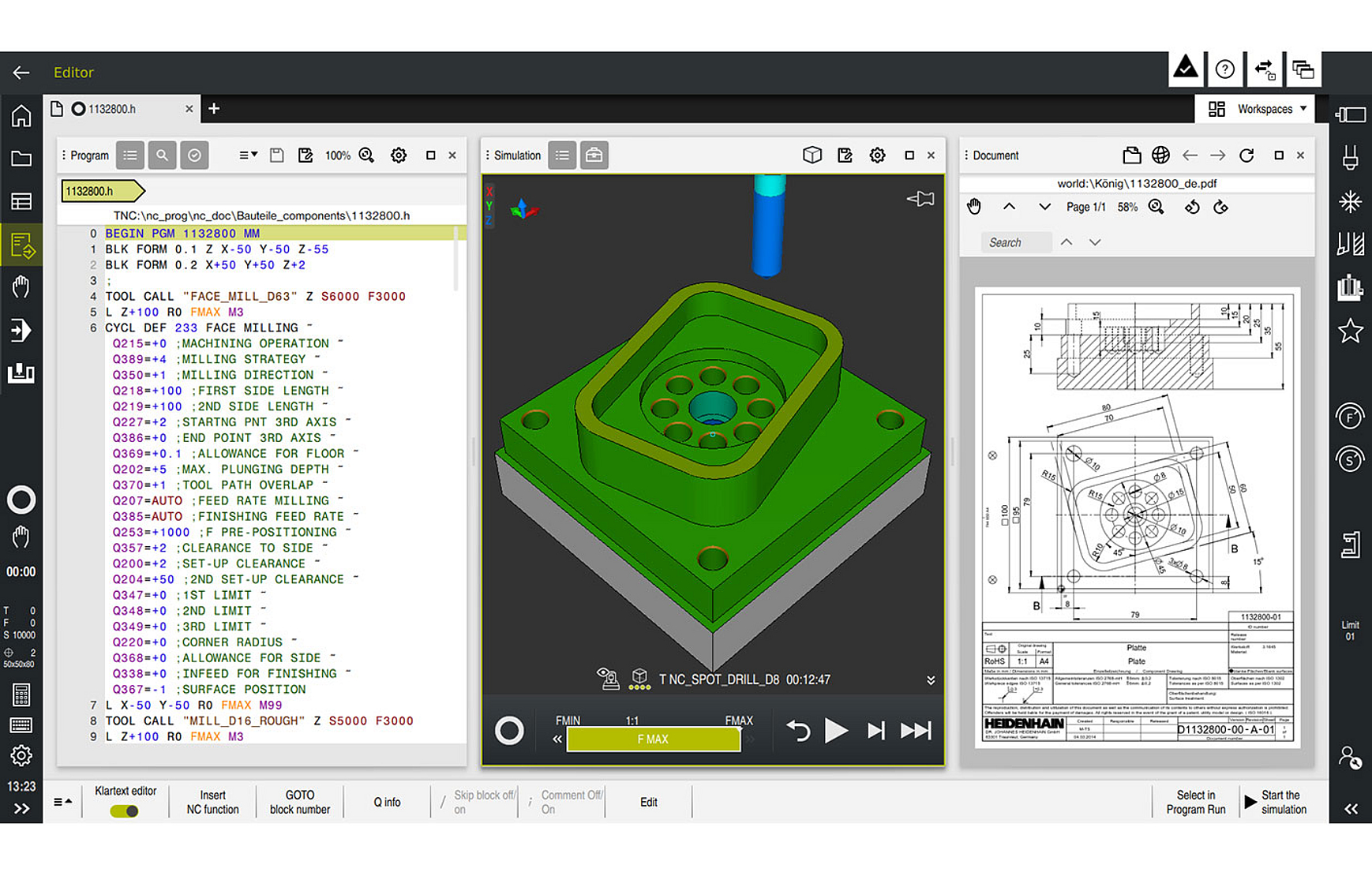Open the 3D model view cube icon in Simulation
Image resolution: width=1372 pixels, height=876 pixels.
coord(812,155)
